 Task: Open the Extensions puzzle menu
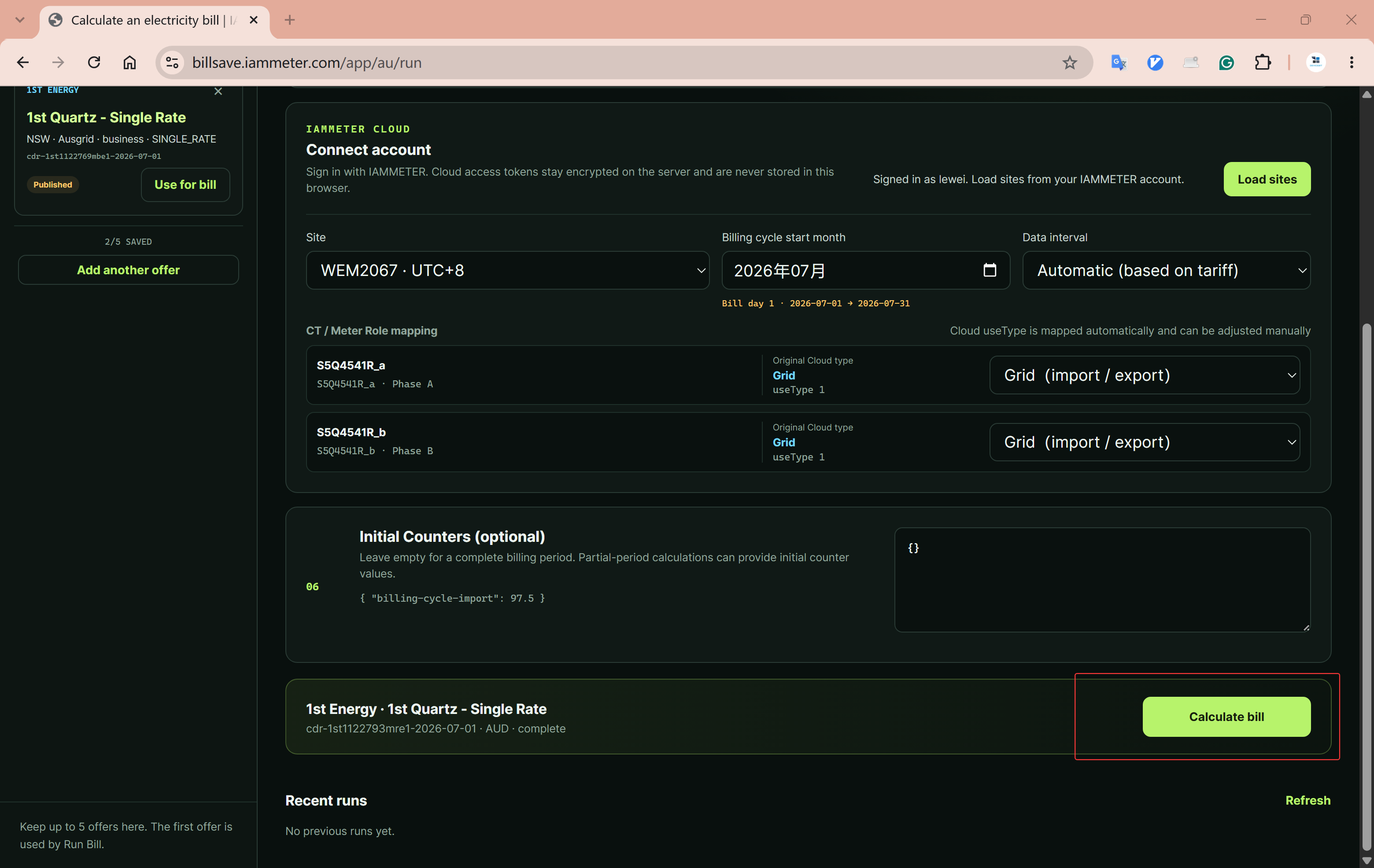point(1263,63)
